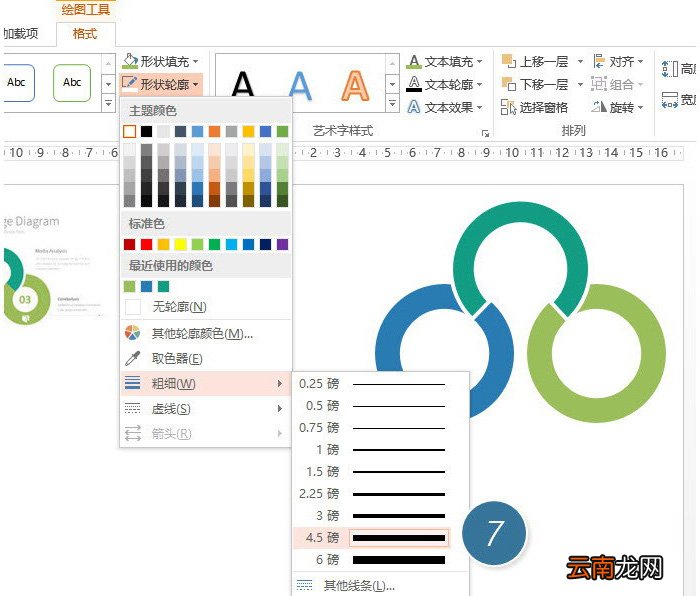Open the Send Backward dropdown arrow
This screenshot has width=700, height=596.
(x=580, y=84)
